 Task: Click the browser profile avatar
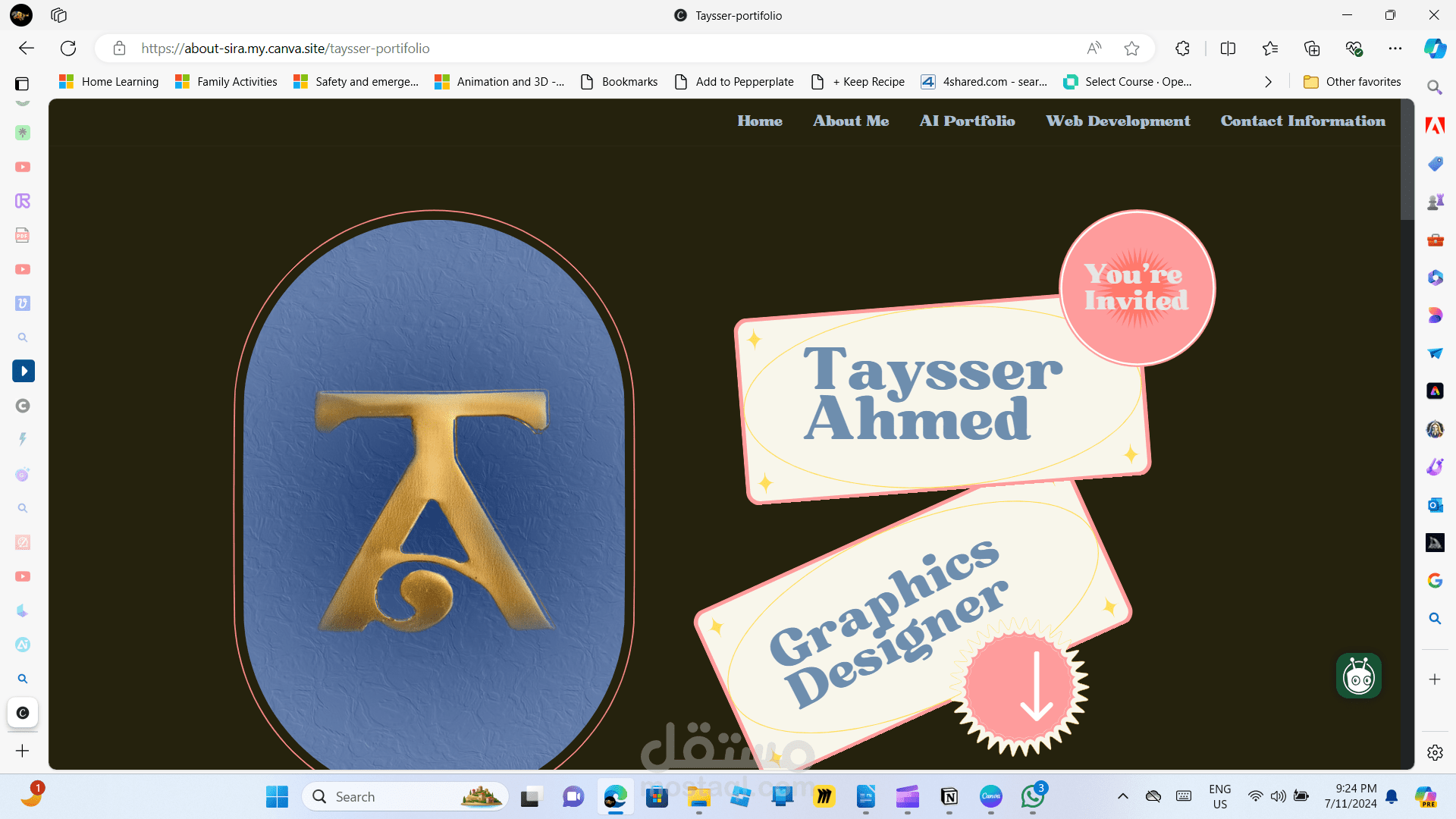21,15
